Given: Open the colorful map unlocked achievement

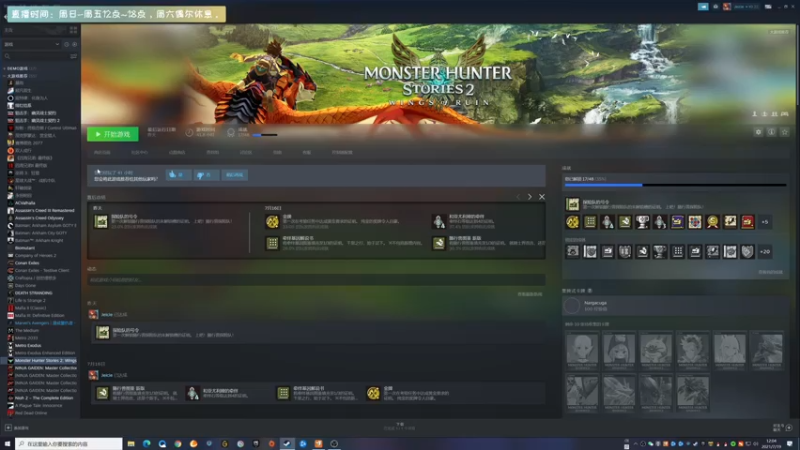Looking at the screenshot, I should click(x=695, y=222).
